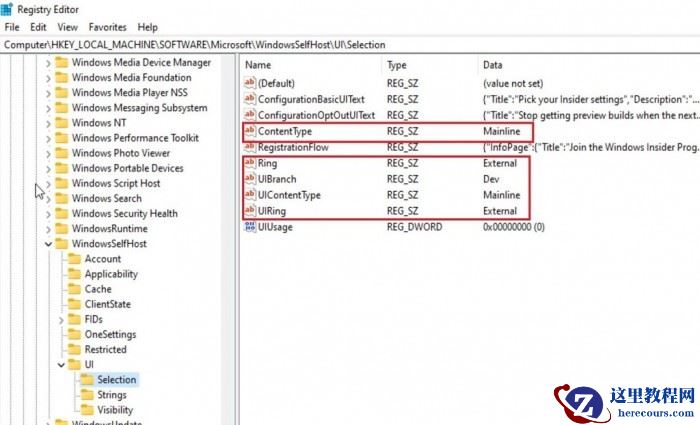Viewport: 700px width, 425px height.
Task: Open the Favorites menu
Action: tap(107, 27)
